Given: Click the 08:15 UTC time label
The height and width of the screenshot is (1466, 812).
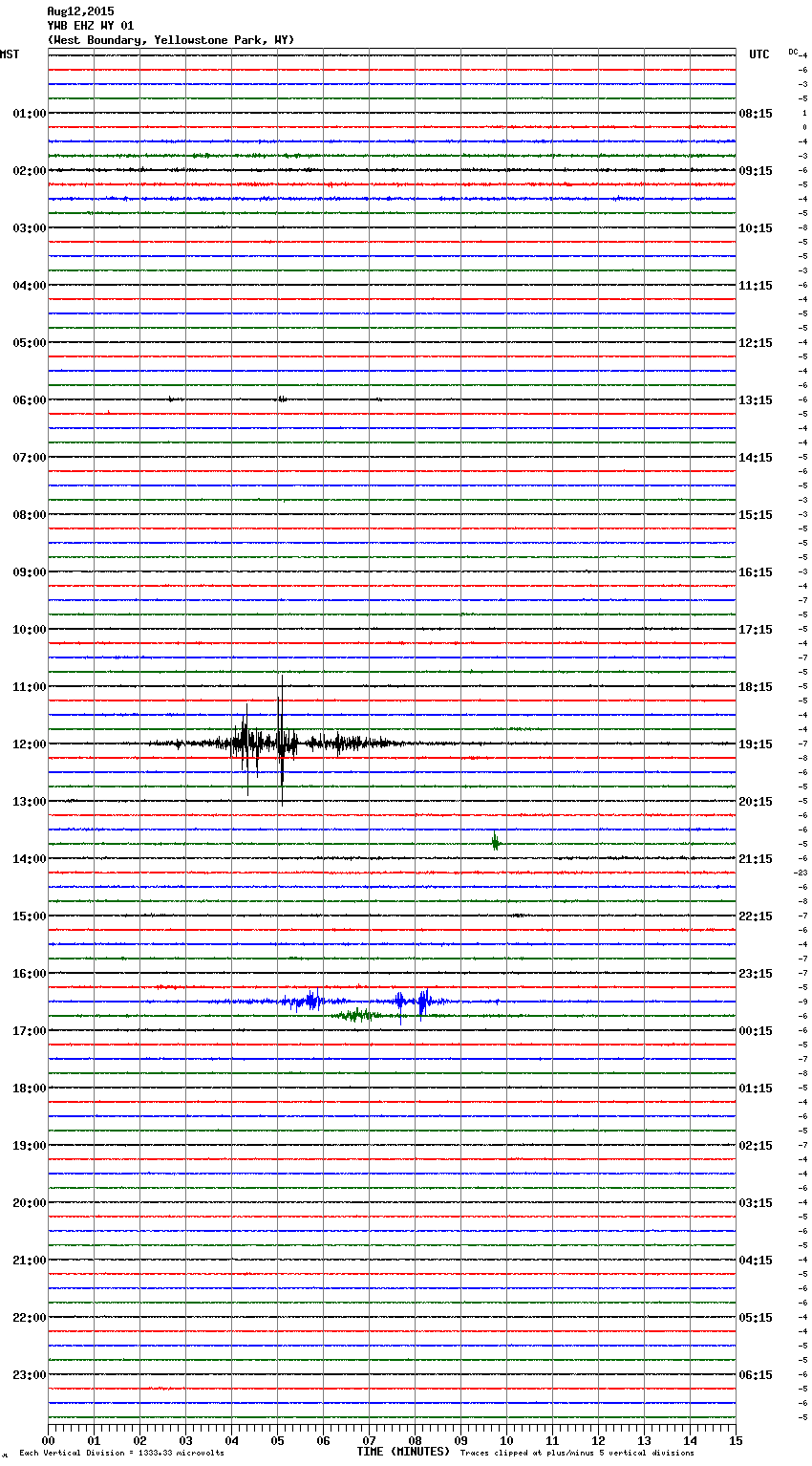Looking at the screenshot, I should (x=756, y=114).
